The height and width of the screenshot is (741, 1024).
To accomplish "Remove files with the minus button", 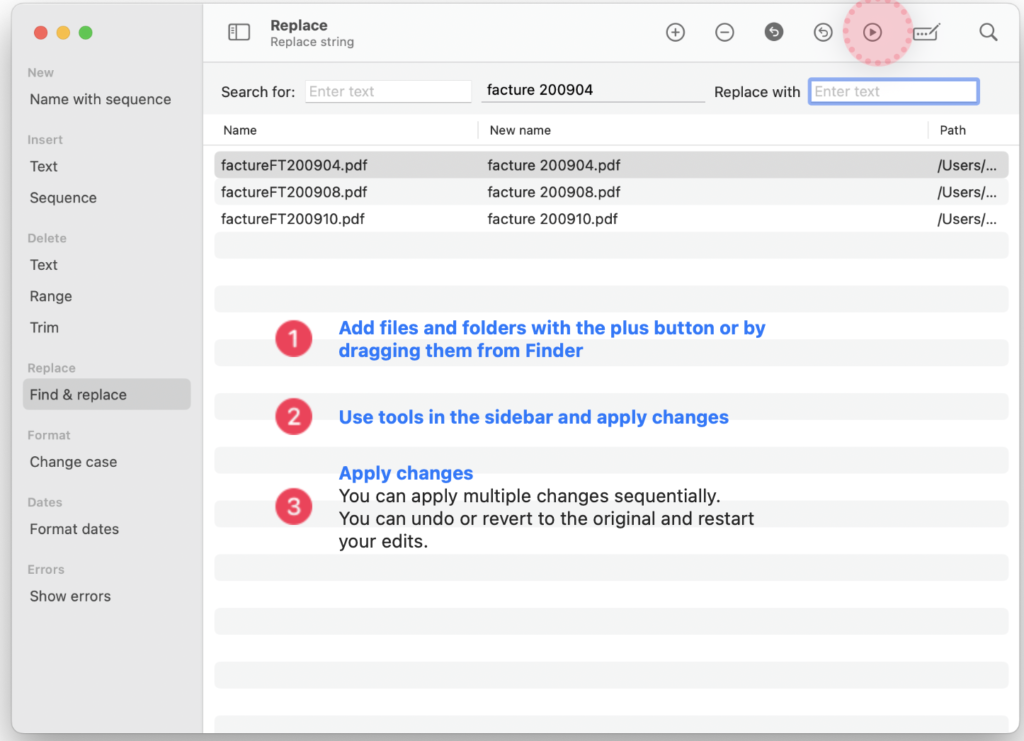I will click(724, 32).
